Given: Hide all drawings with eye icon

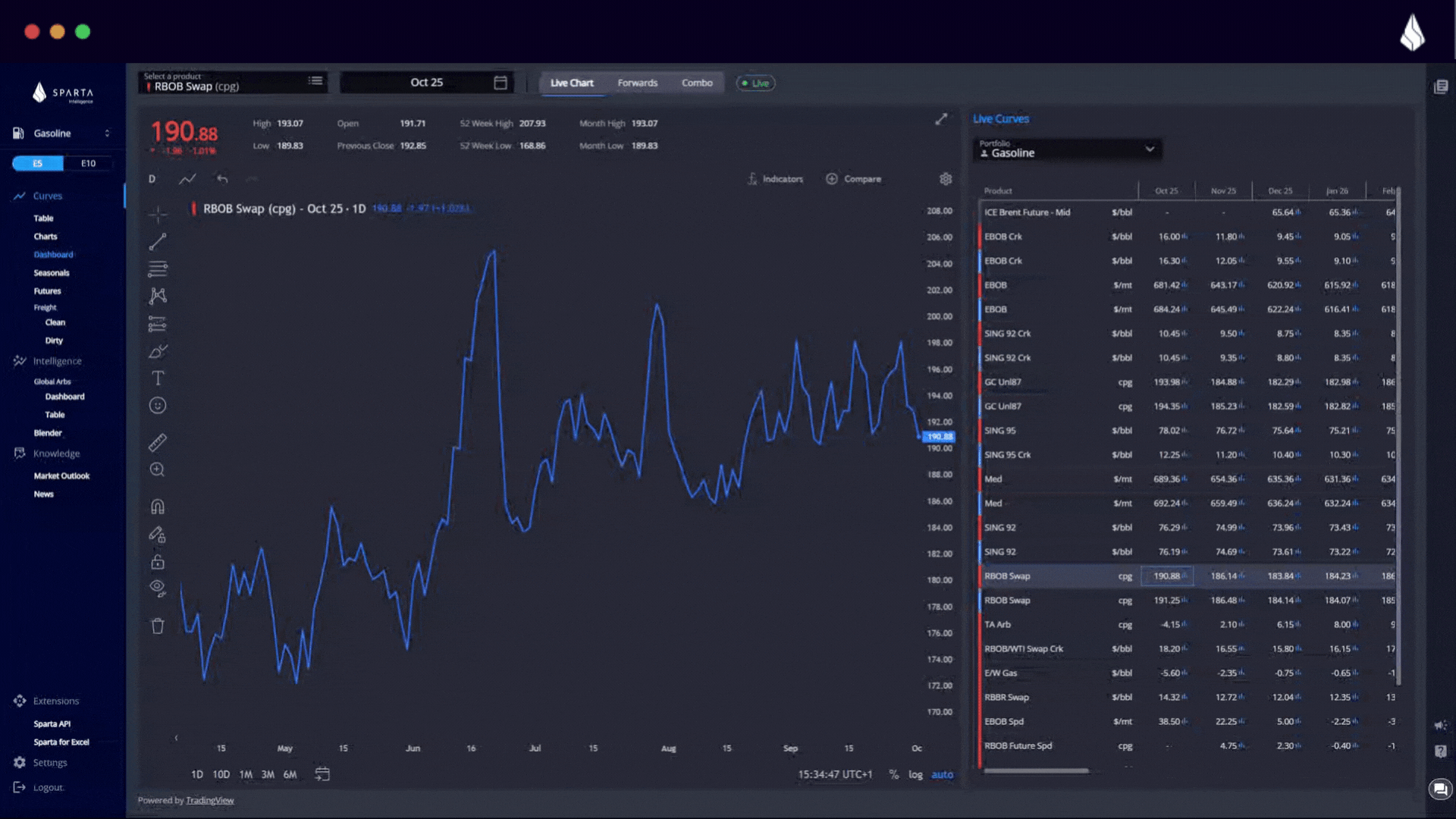Looking at the screenshot, I should pyautogui.click(x=158, y=587).
